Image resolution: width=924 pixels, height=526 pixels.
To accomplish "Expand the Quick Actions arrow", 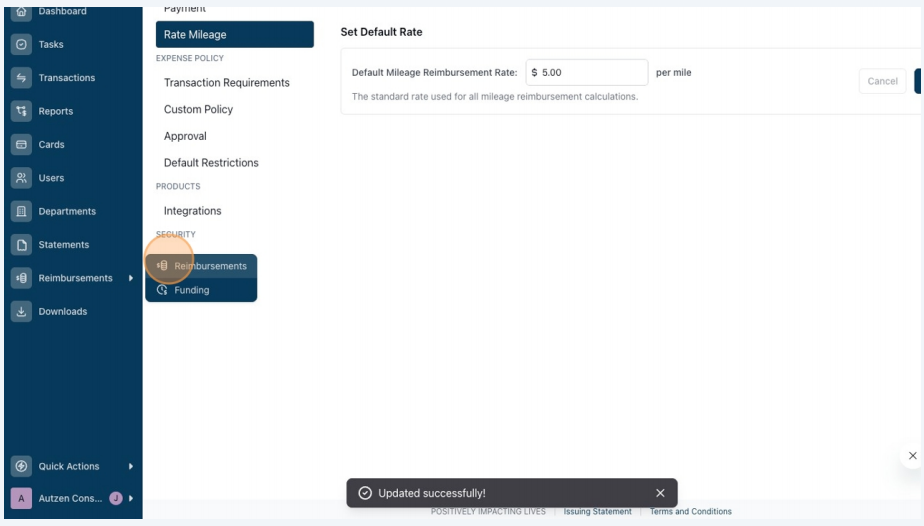I will point(131,466).
